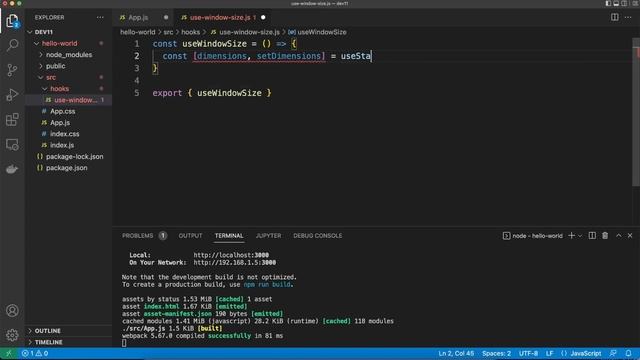Click the editor vertical scrollbar
The image size is (640, 360).
(636, 112)
